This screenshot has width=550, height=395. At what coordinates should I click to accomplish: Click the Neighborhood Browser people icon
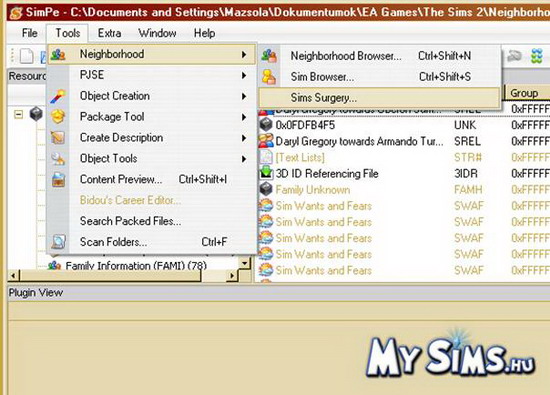[x=269, y=56]
